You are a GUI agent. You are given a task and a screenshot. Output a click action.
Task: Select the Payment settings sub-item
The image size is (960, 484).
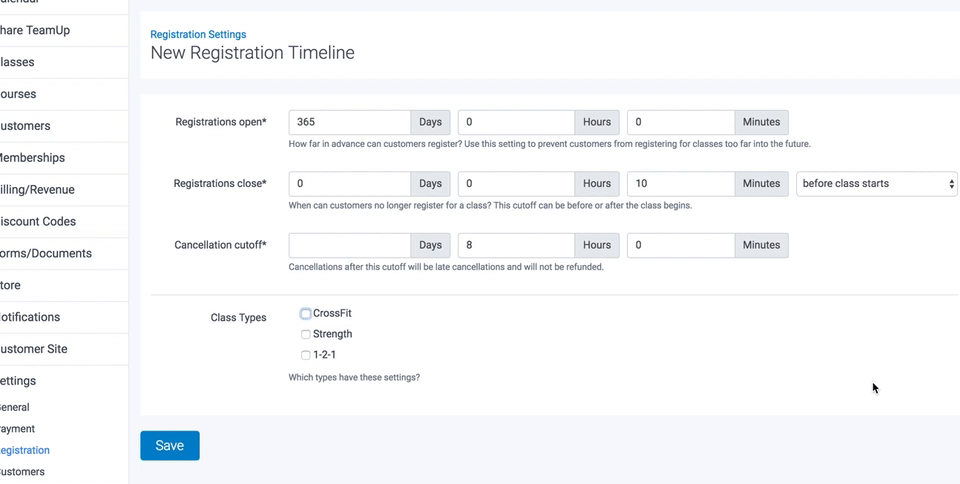click(18, 430)
